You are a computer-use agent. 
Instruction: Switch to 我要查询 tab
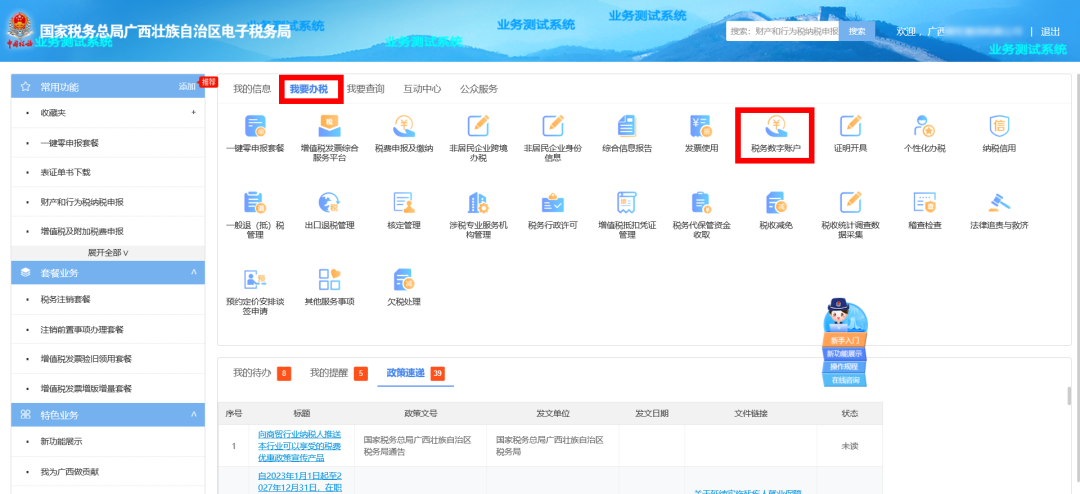tap(365, 89)
